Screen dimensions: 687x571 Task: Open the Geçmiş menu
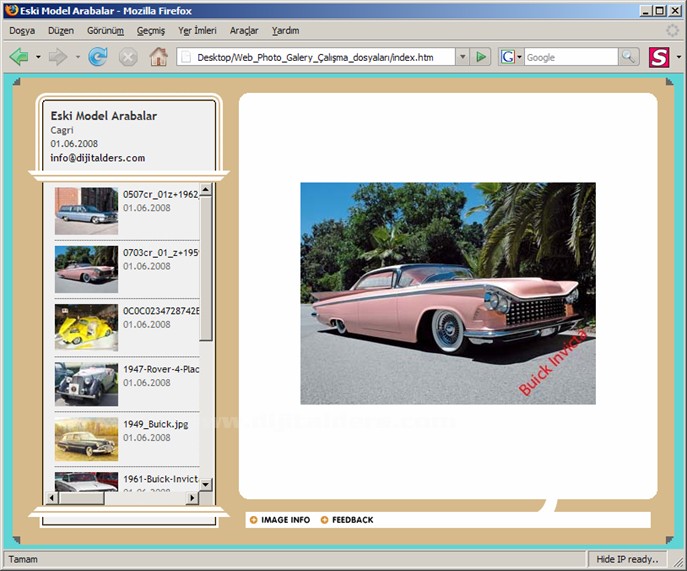tap(151, 31)
